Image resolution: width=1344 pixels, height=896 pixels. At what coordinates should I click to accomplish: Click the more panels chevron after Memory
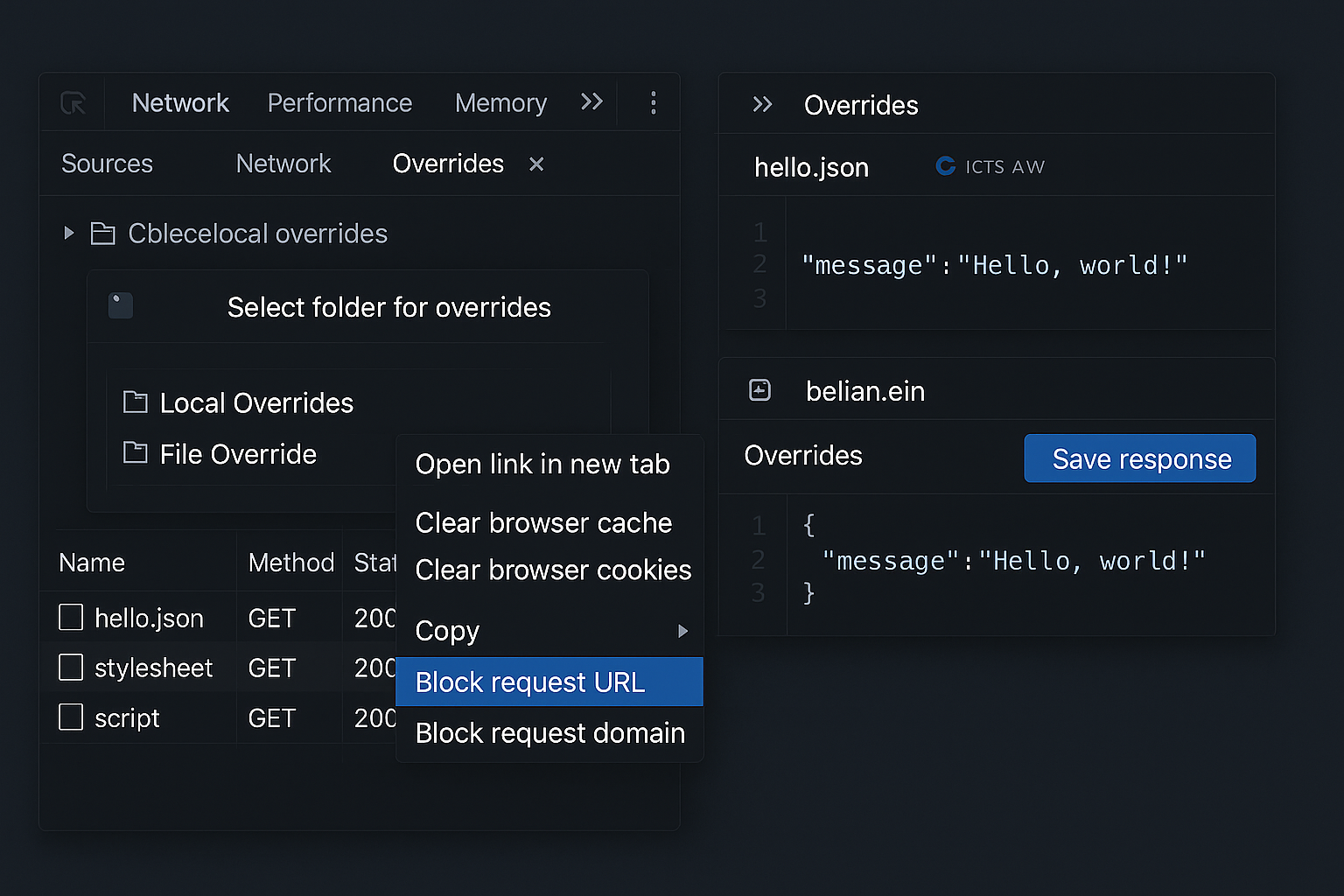pyautogui.click(x=591, y=102)
